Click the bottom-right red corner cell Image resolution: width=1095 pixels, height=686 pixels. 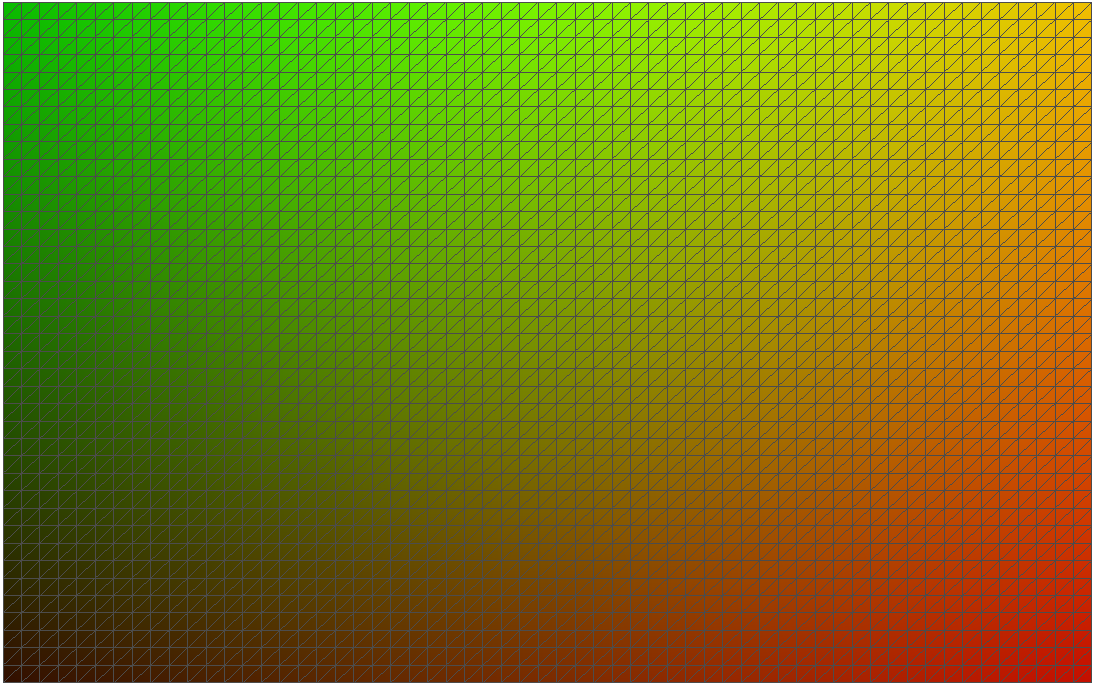click(x=1081, y=674)
